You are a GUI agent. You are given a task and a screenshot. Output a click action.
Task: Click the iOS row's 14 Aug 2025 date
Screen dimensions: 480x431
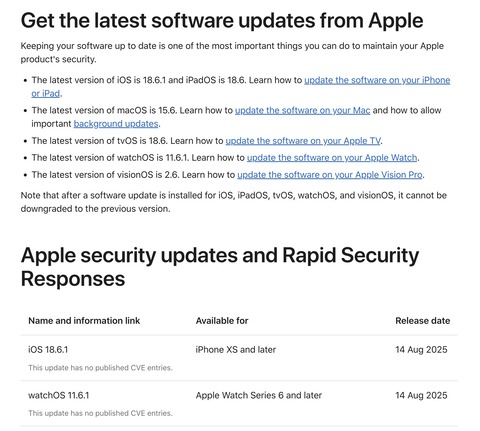coord(421,350)
